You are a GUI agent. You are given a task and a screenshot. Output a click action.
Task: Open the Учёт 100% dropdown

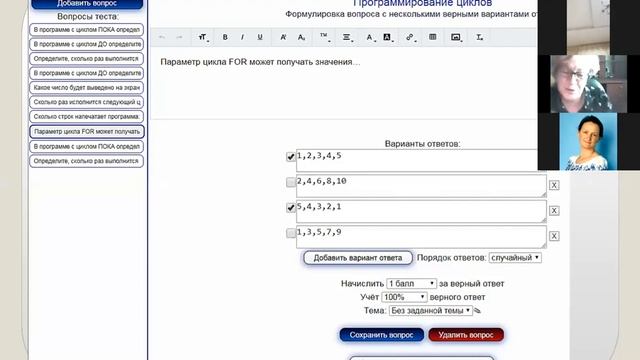tap(404, 297)
